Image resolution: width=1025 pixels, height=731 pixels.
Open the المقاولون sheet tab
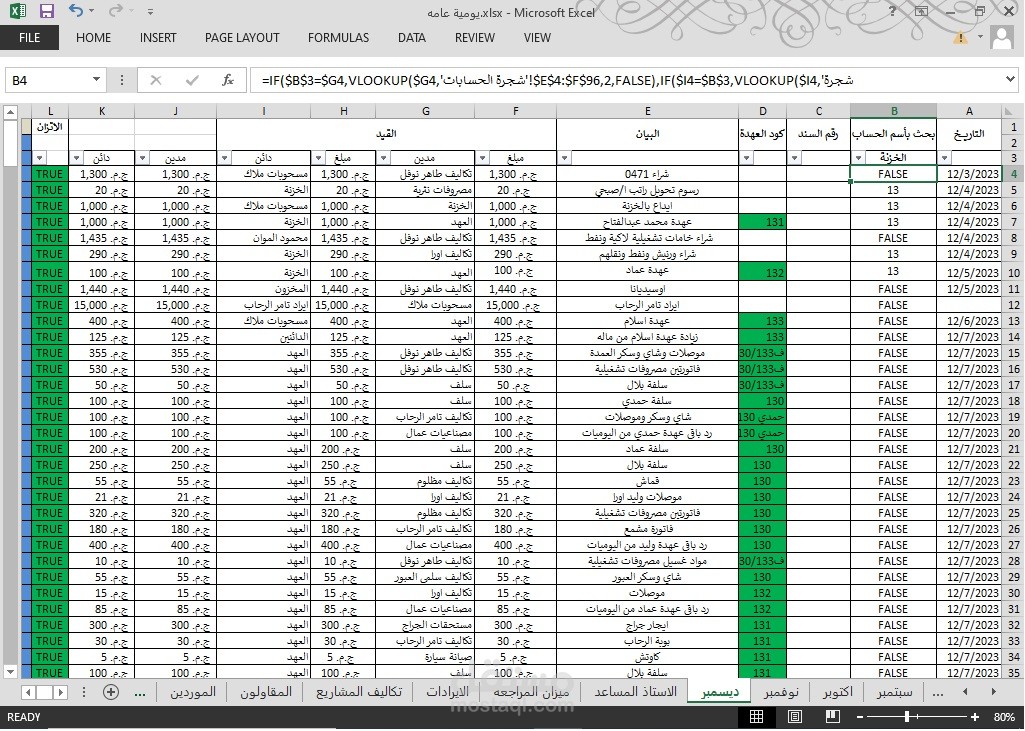click(265, 692)
